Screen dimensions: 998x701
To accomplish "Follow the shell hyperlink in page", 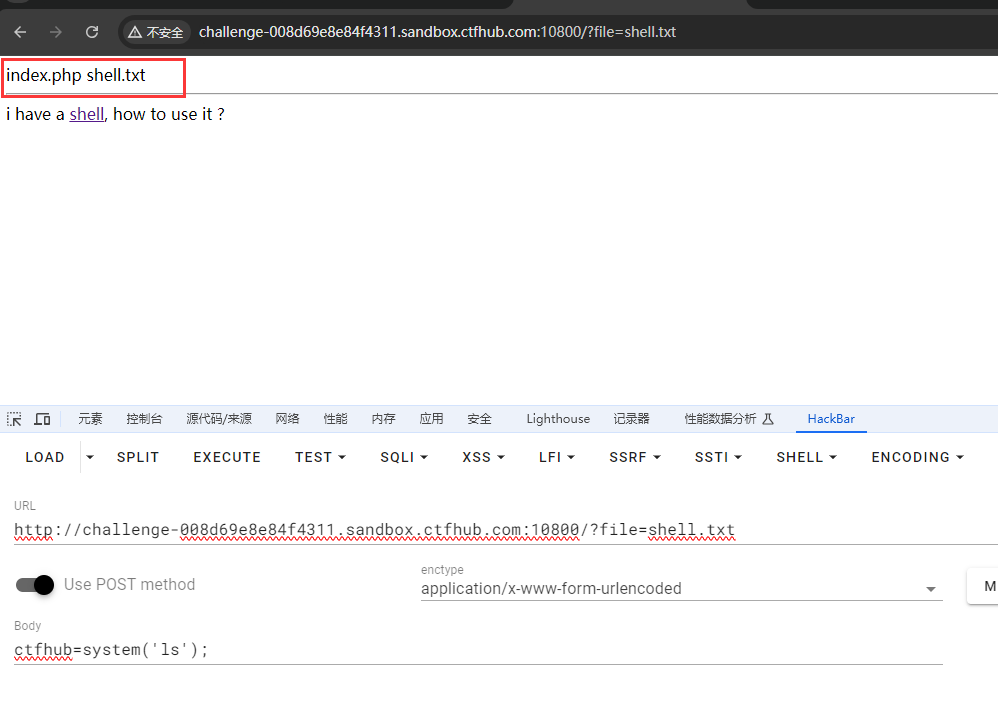I will coord(86,114).
